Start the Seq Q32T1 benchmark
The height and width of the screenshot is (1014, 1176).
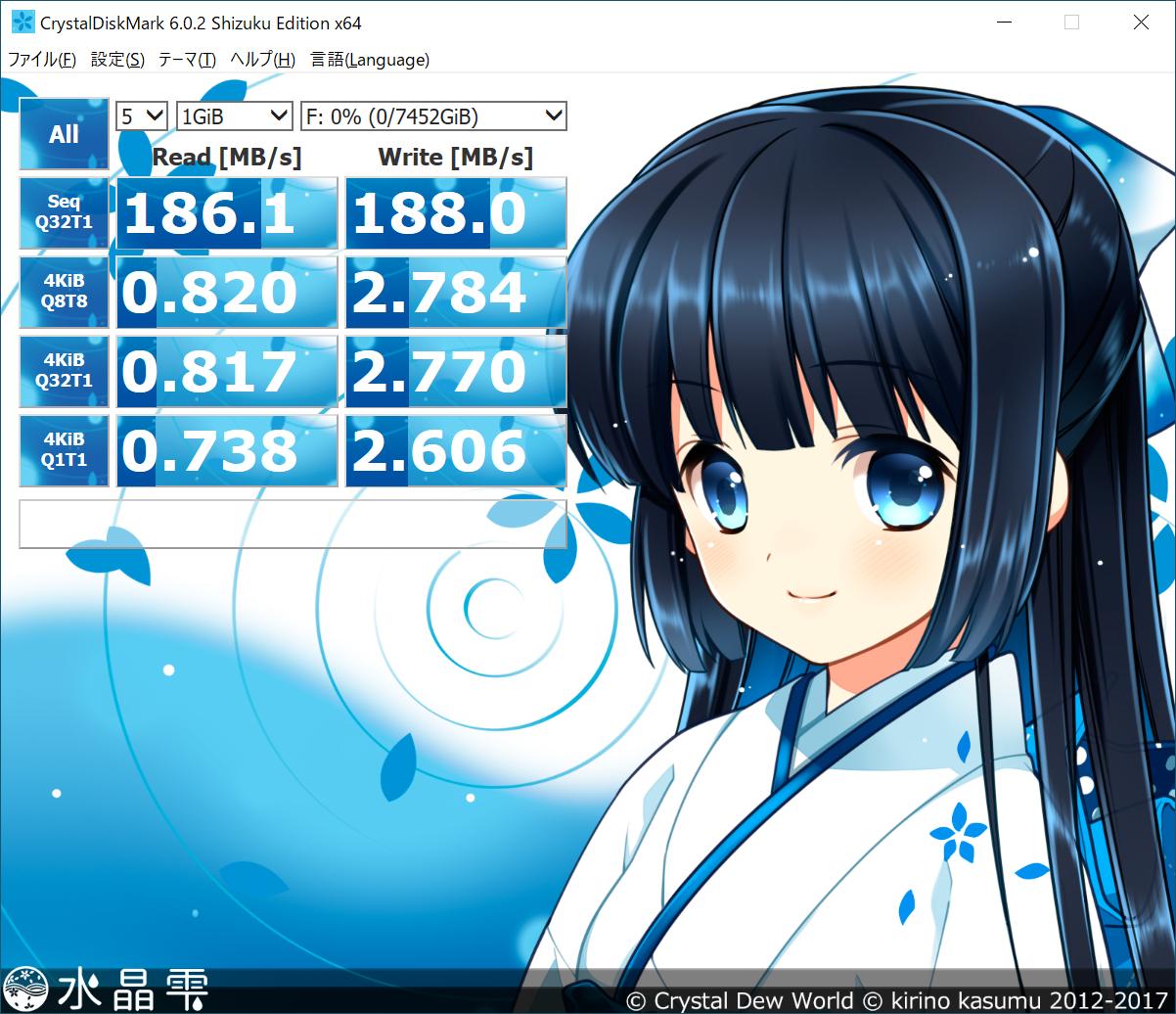click(x=64, y=212)
